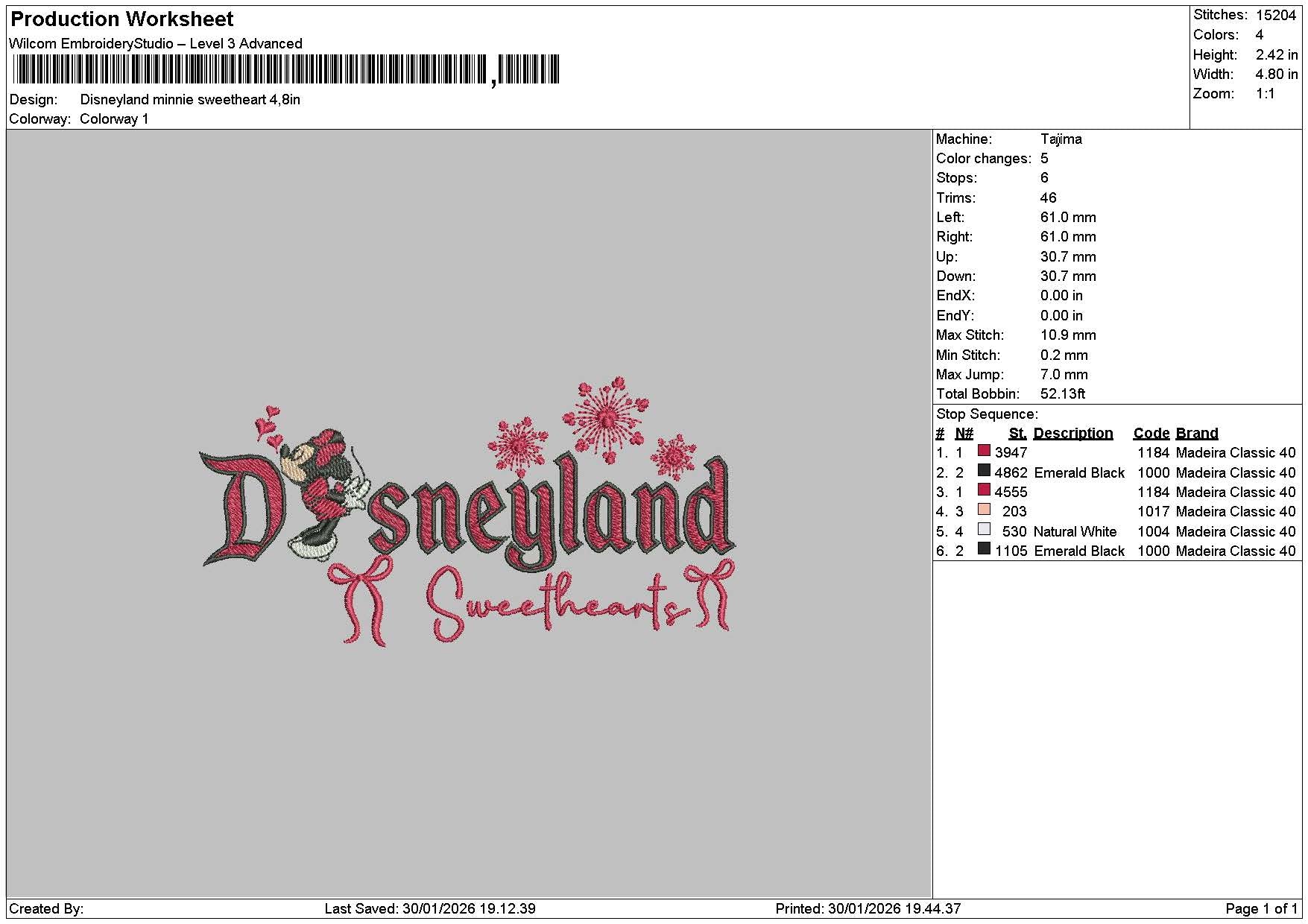Click the red swatch beside stitch count 3947
The width and height of the screenshot is (1308, 924).
click(984, 451)
